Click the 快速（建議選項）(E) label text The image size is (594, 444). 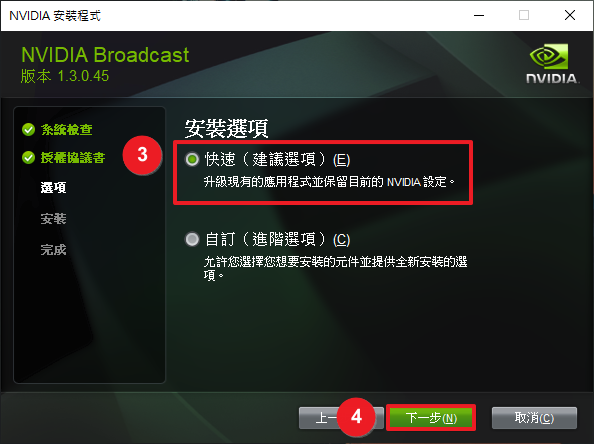click(277, 159)
